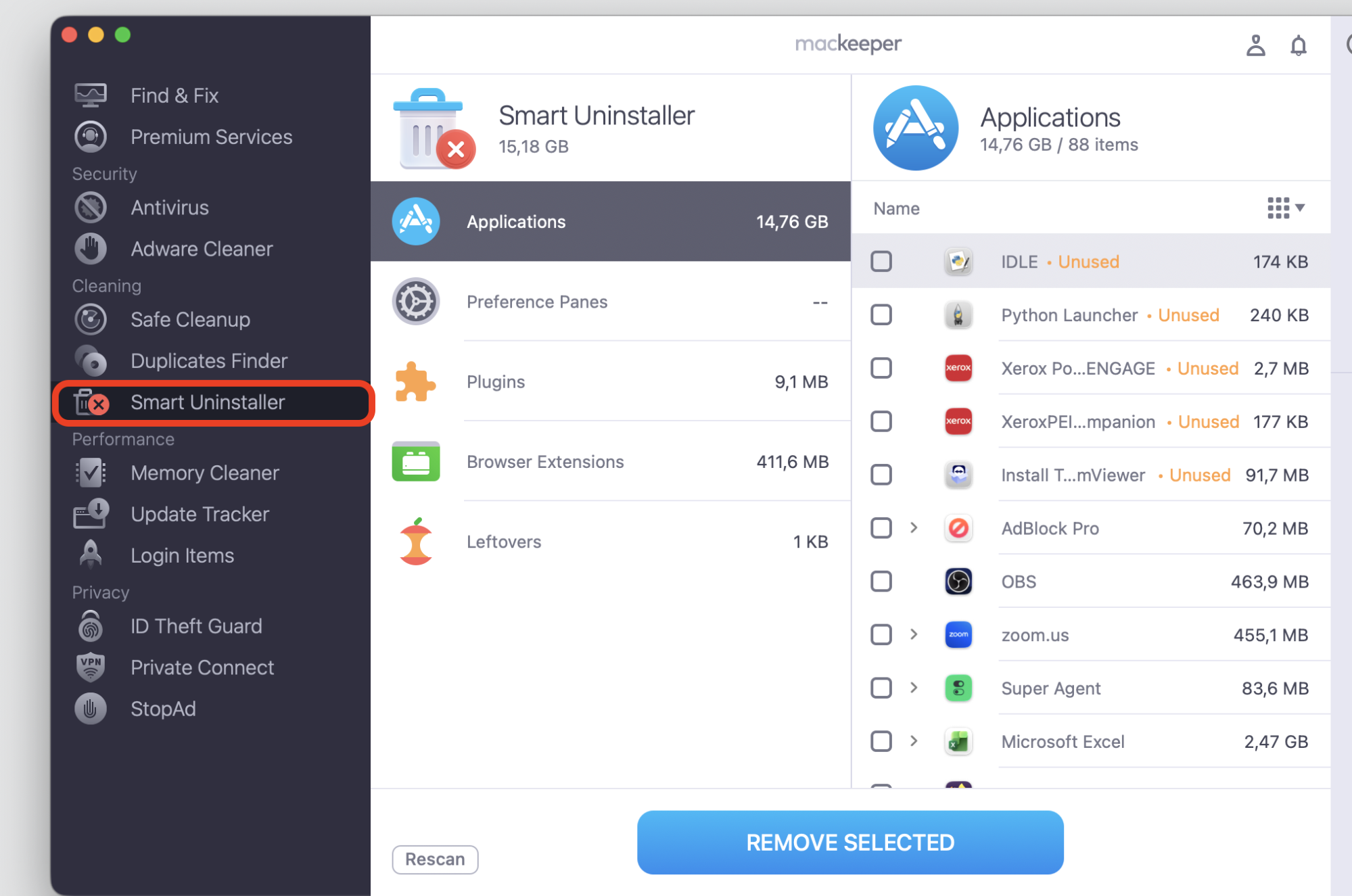1352x896 pixels.
Task: Click the Update Tracker download icon
Action: (90, 514)
